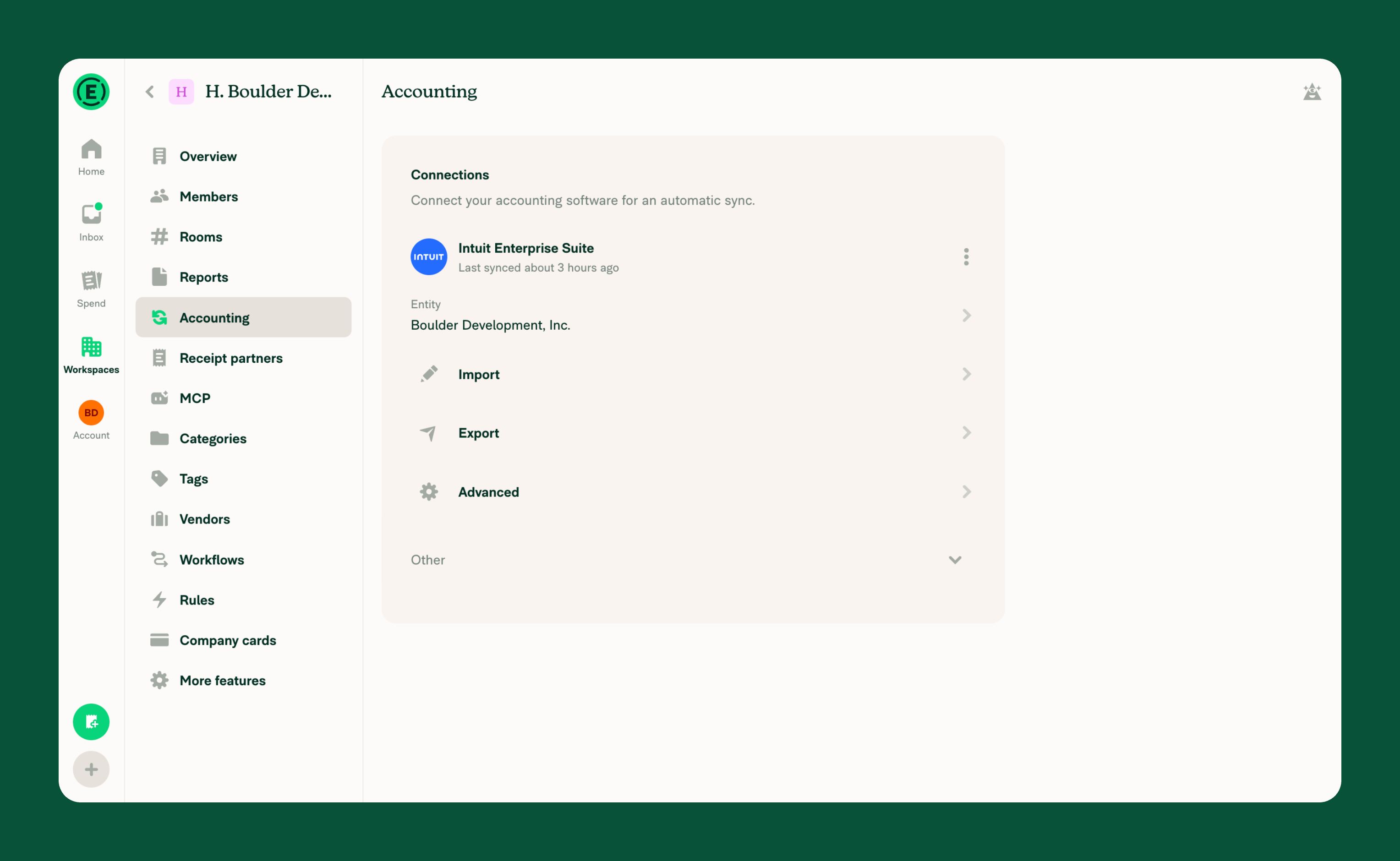Viewport: 1400px width, 861px height.
Task: Click the Advanced gear icon
Action: [428, 491]
